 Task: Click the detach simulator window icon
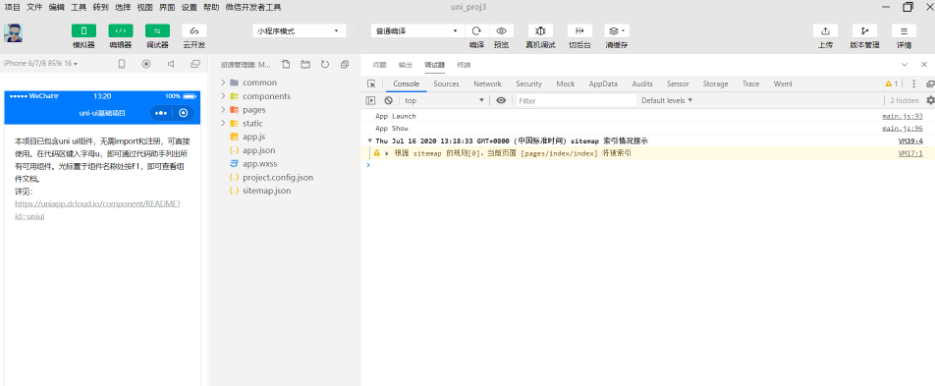point(195,64)
